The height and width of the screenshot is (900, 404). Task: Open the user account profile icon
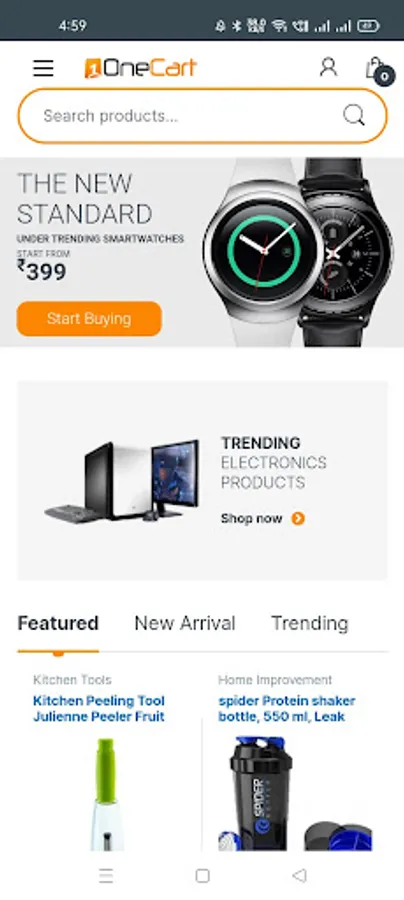pos(328,67)
